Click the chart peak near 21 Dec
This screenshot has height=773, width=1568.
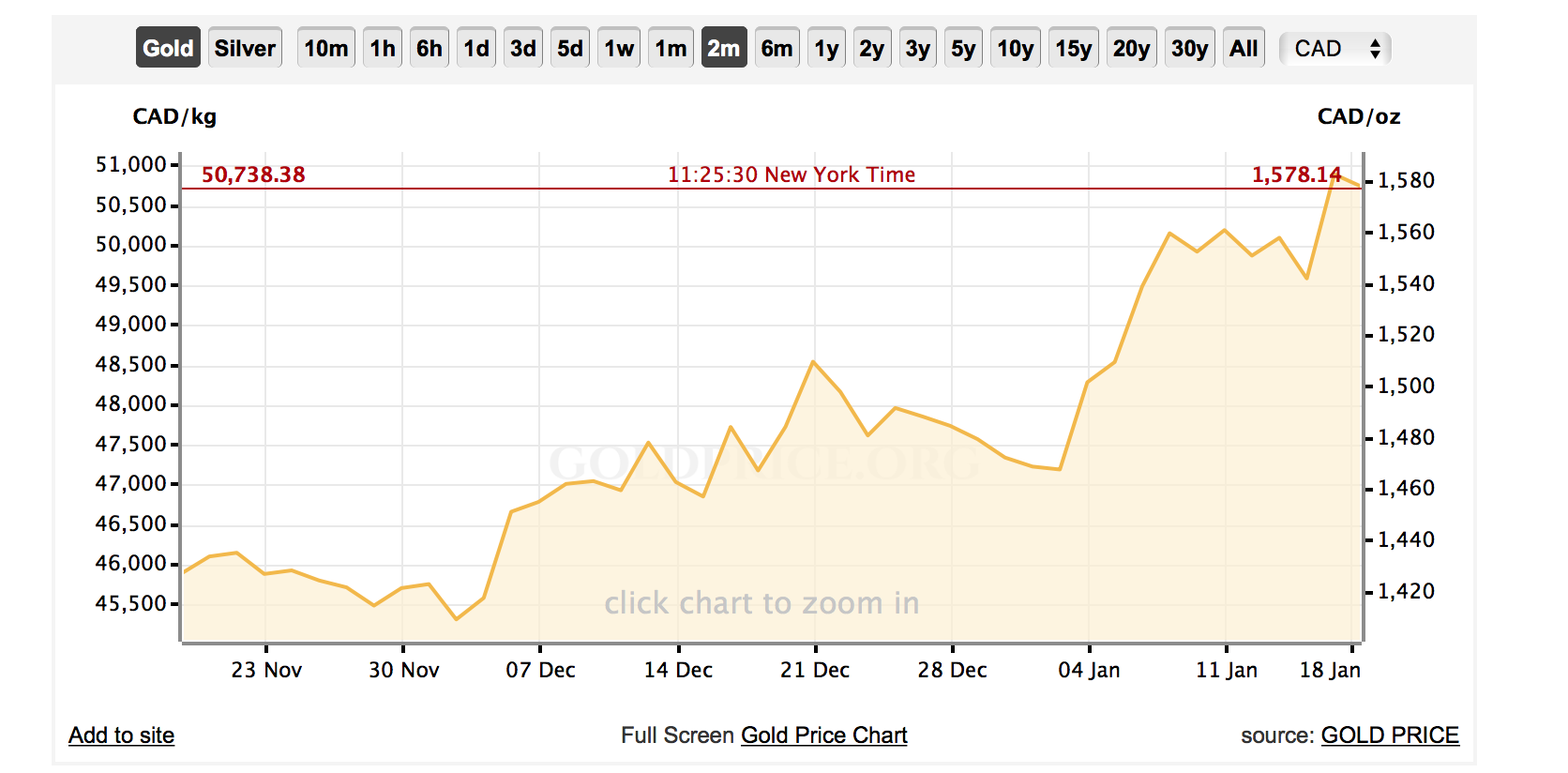813,362
